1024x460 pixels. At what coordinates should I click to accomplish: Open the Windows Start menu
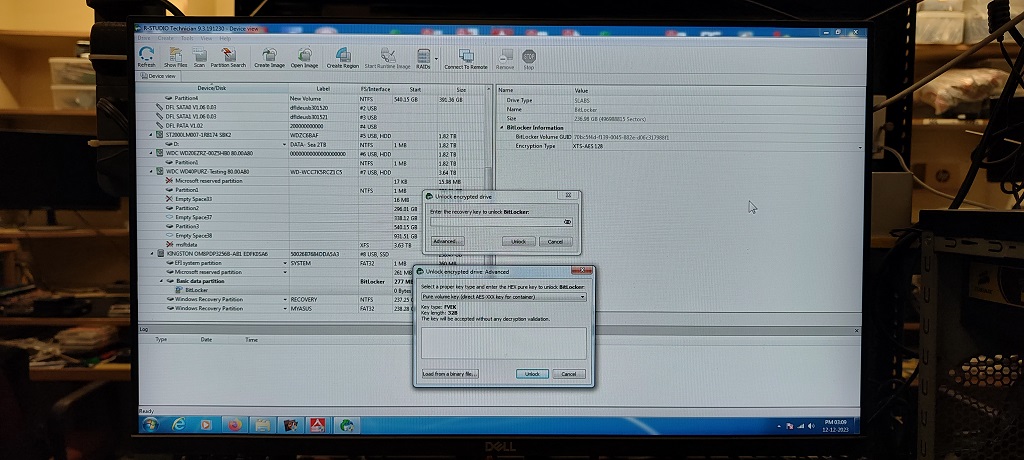[150, 425]
